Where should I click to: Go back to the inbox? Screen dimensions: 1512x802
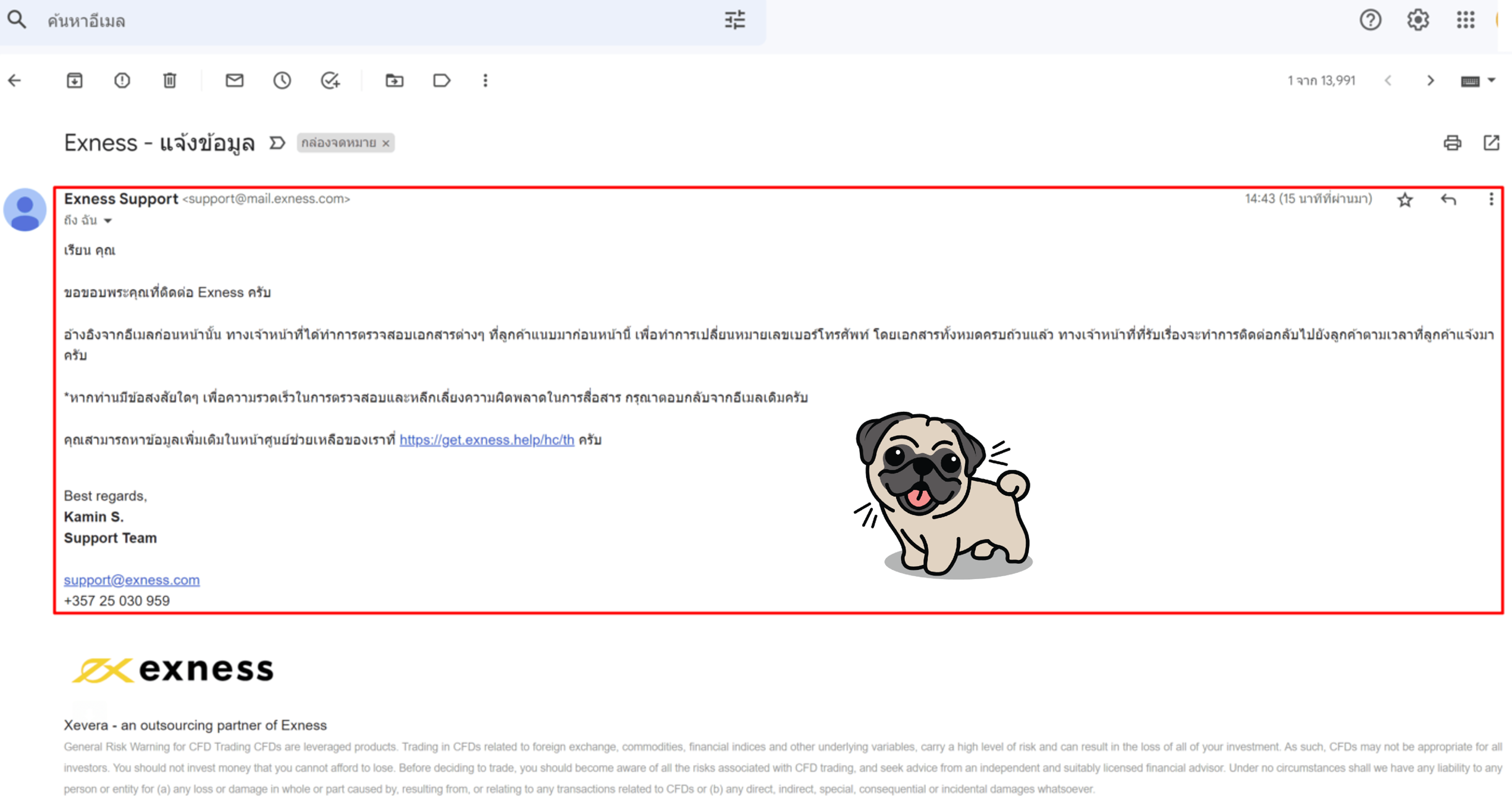coord(15,80)
